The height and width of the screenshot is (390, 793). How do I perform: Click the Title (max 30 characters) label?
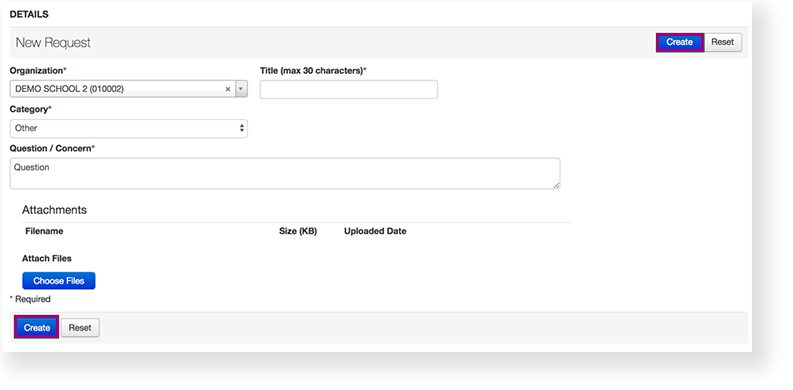pyautogui.click(x=313, y=71)
